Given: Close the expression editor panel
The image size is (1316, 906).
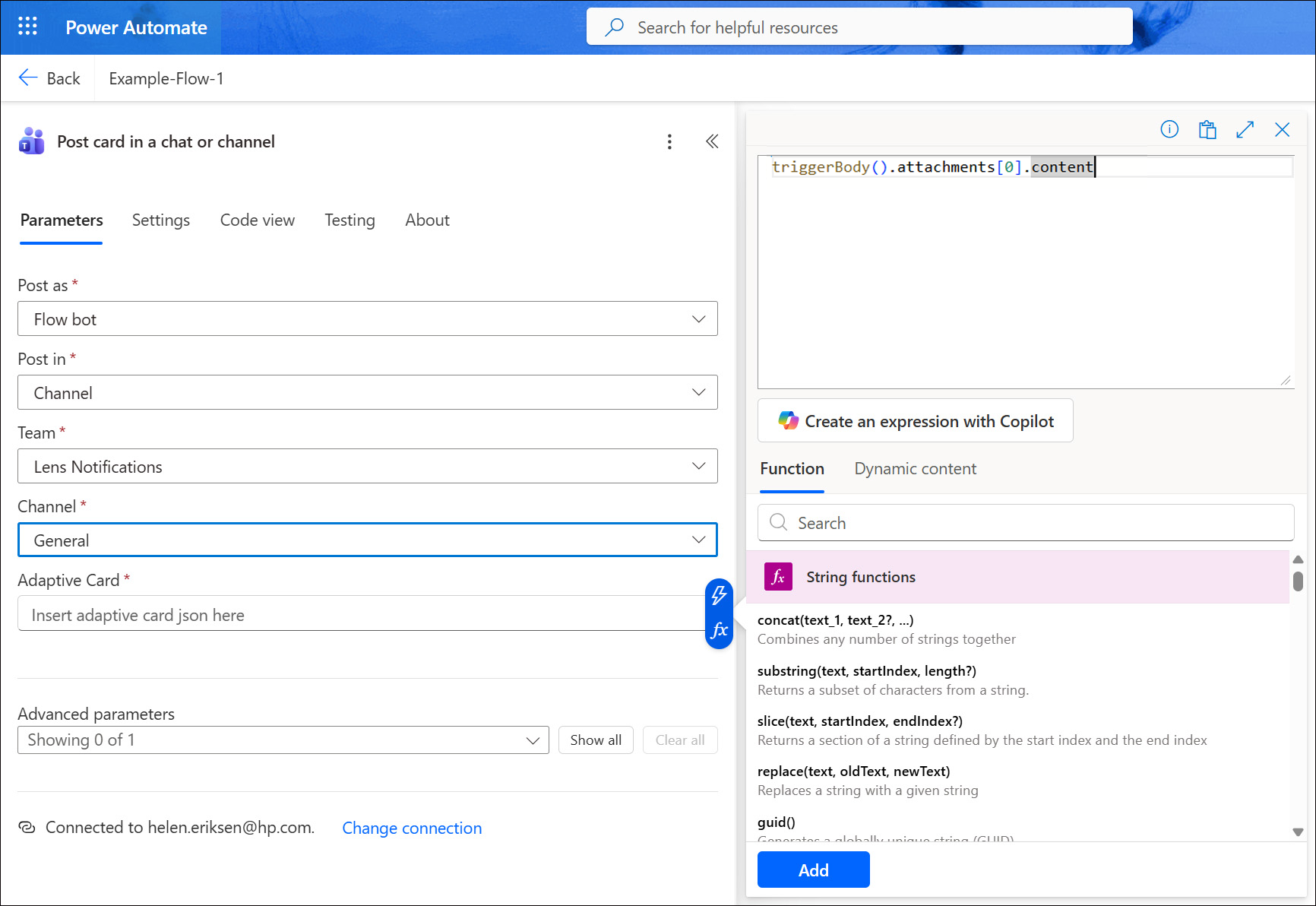Looking at the screenshot, I should point(1282,129).
